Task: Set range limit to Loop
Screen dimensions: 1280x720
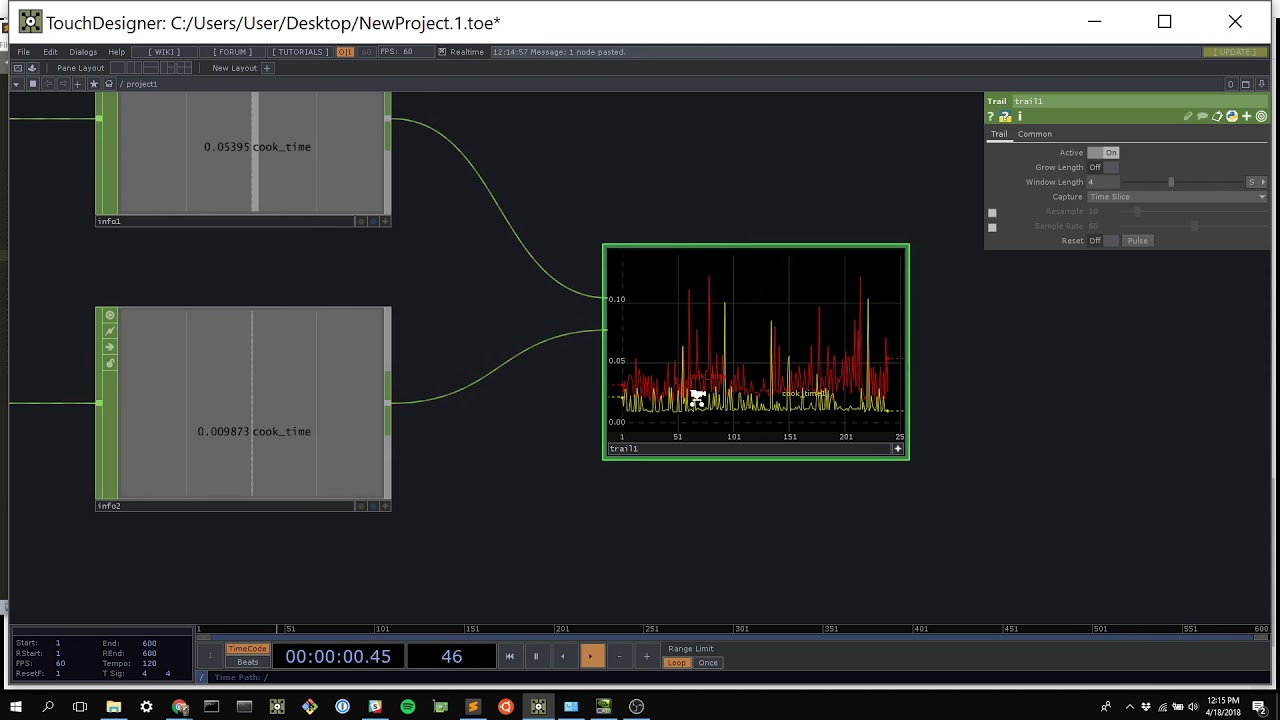Action: (678, 663)
